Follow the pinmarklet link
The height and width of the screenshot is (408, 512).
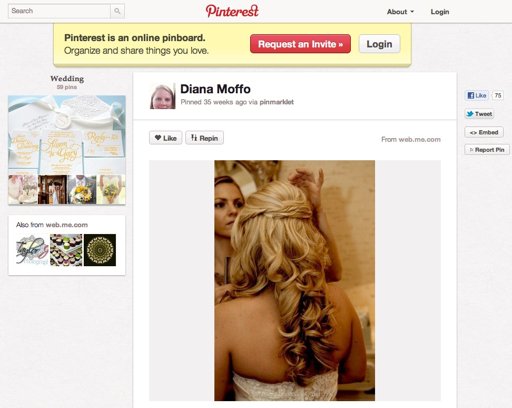click(277, 102)
